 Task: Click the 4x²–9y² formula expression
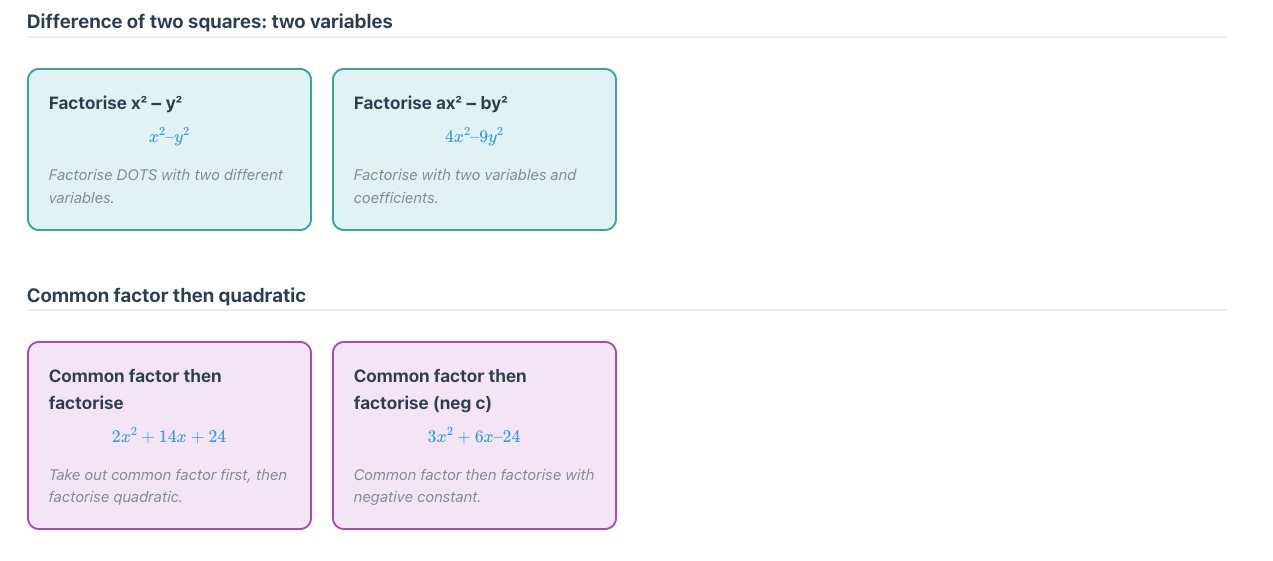pyautogui.click(x=474, y=134)
